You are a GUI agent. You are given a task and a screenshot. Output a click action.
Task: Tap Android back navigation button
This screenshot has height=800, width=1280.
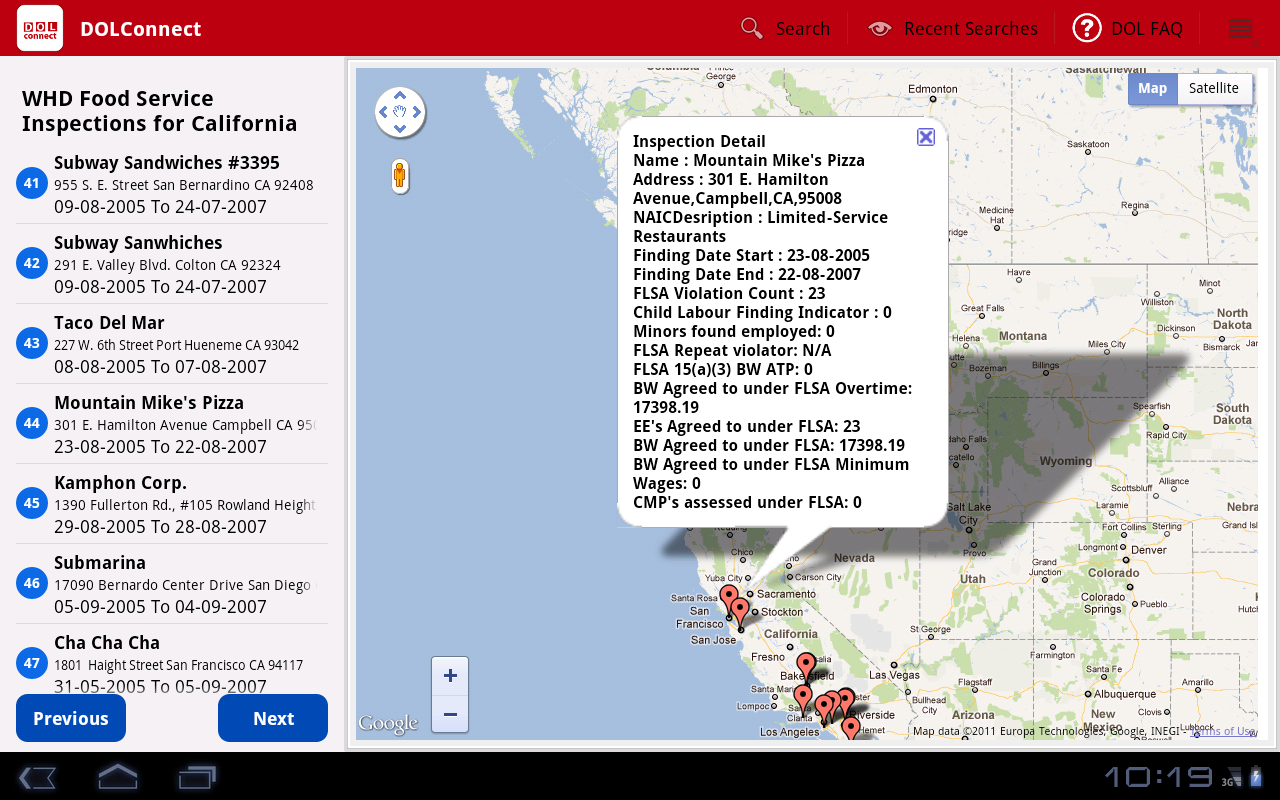(x=37, y=777)
